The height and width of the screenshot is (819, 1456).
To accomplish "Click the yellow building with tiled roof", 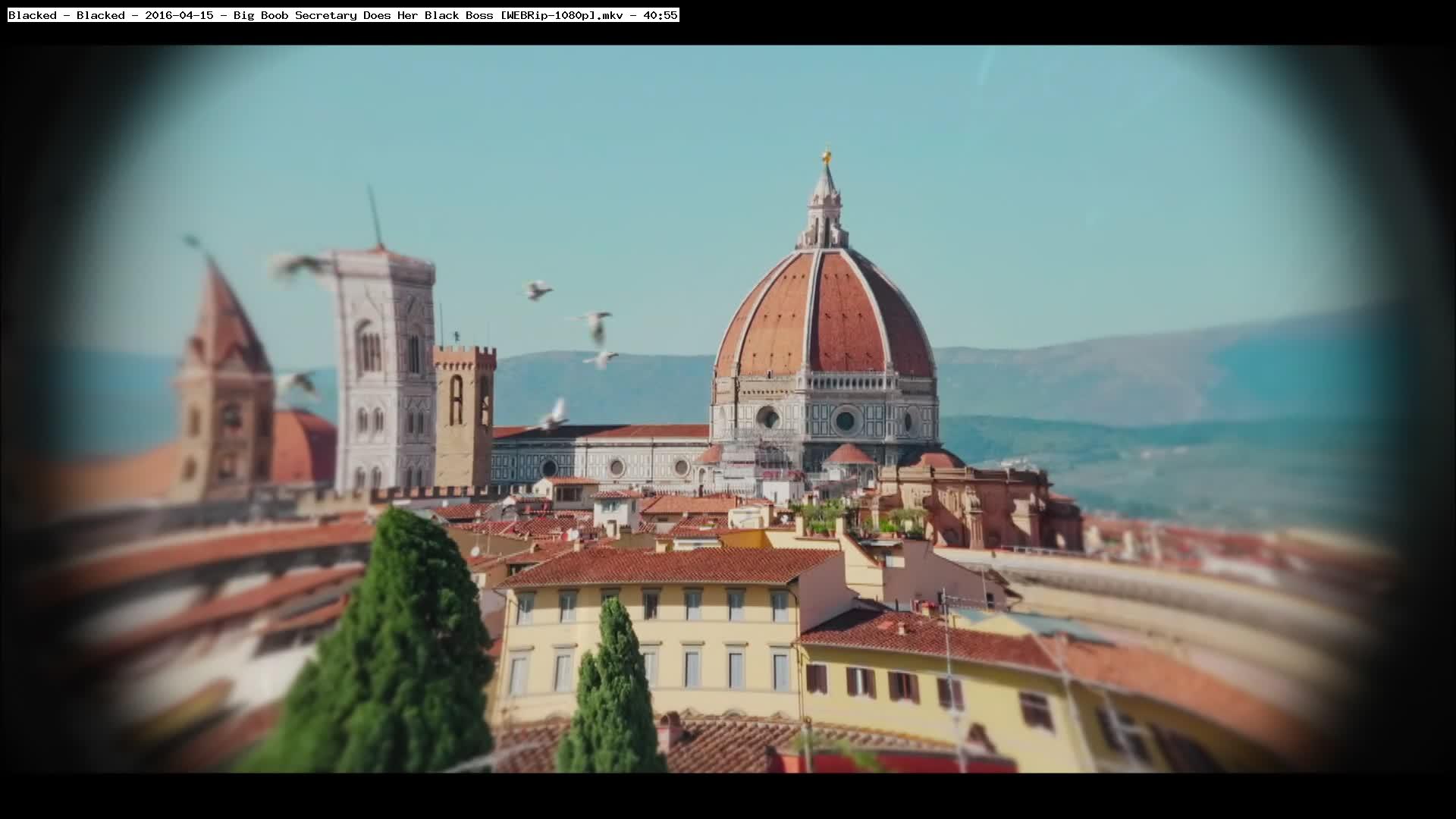I will (652, 637).
